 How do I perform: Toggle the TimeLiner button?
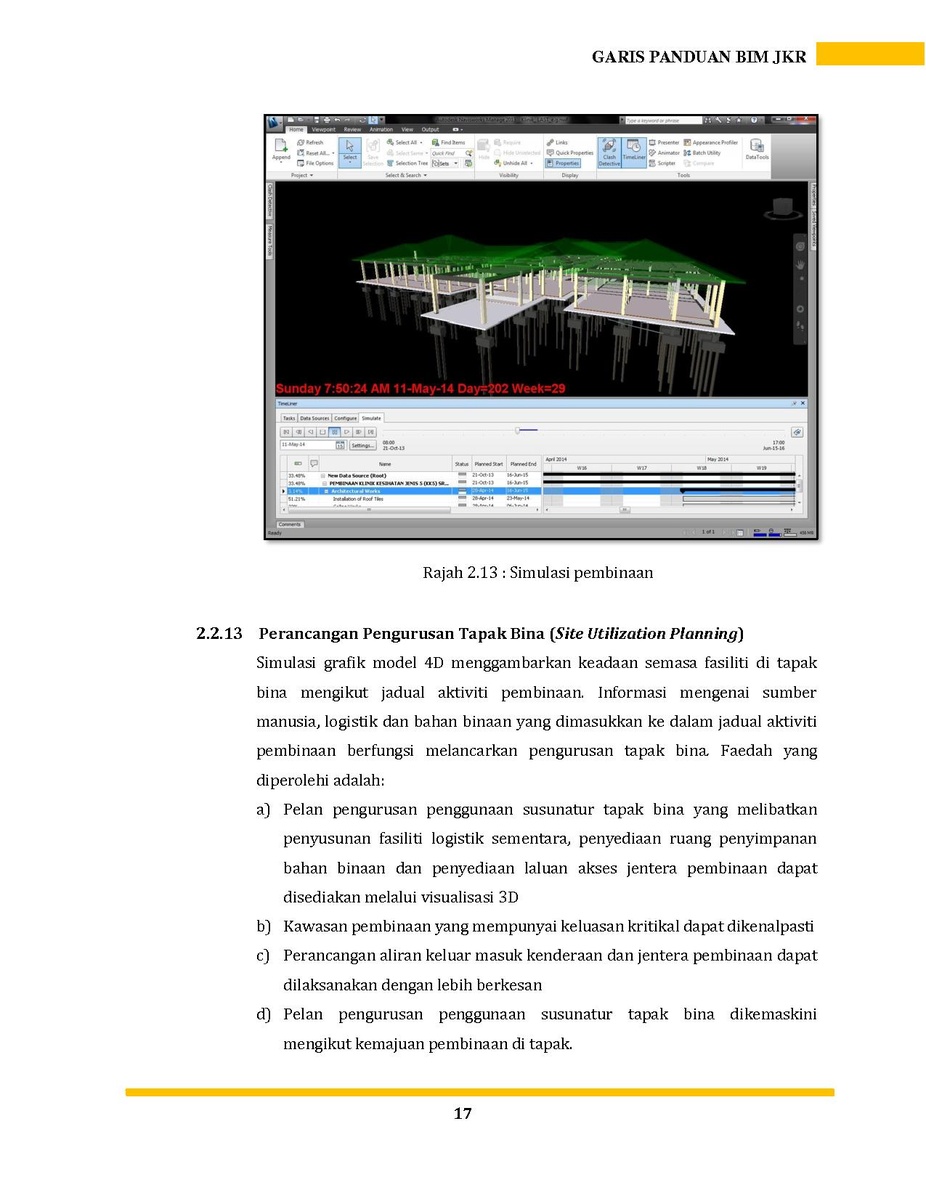634,153
